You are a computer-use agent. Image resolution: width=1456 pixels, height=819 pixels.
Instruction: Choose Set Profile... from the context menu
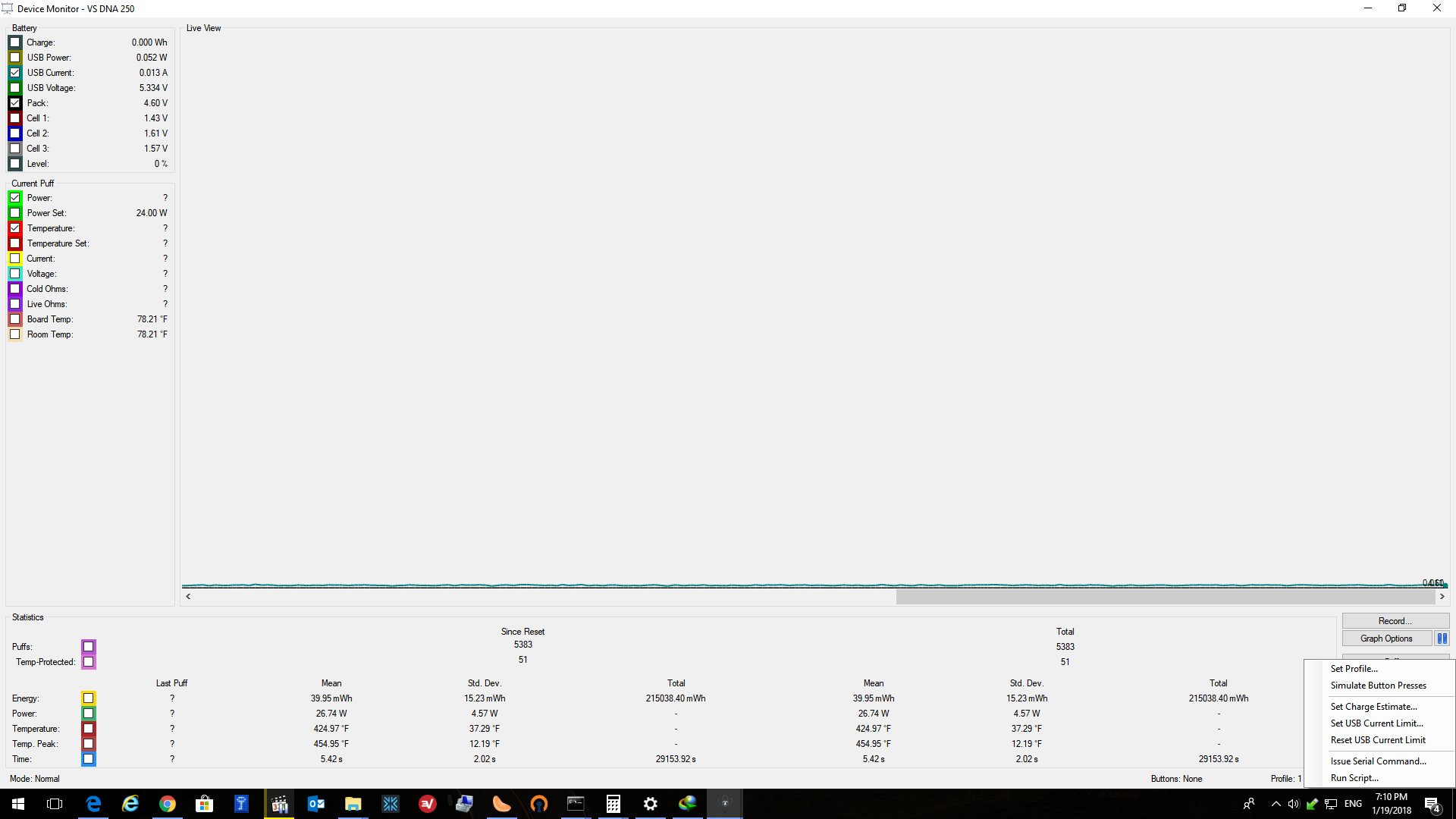point(1354,669)
